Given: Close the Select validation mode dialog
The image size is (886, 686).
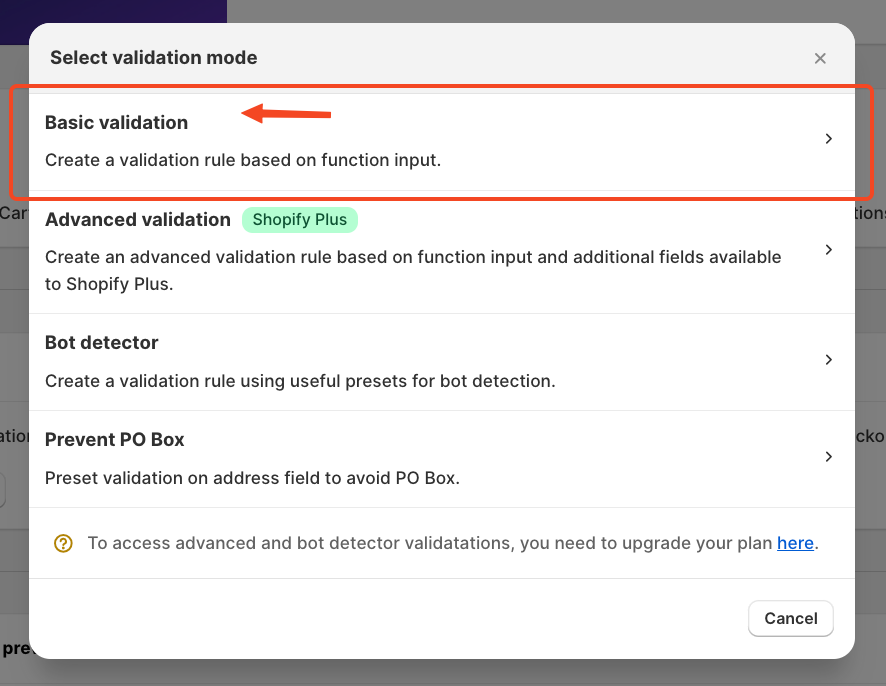Looking at the screenshot, I should 820,58.
